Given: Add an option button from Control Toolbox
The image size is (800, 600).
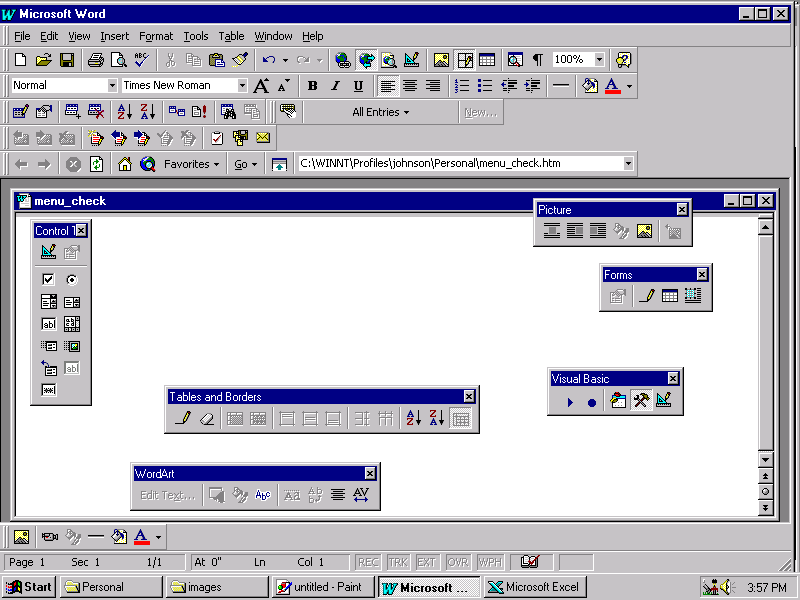Looking at the screenshot, I should pyautogui.click(x=72, y=279).
